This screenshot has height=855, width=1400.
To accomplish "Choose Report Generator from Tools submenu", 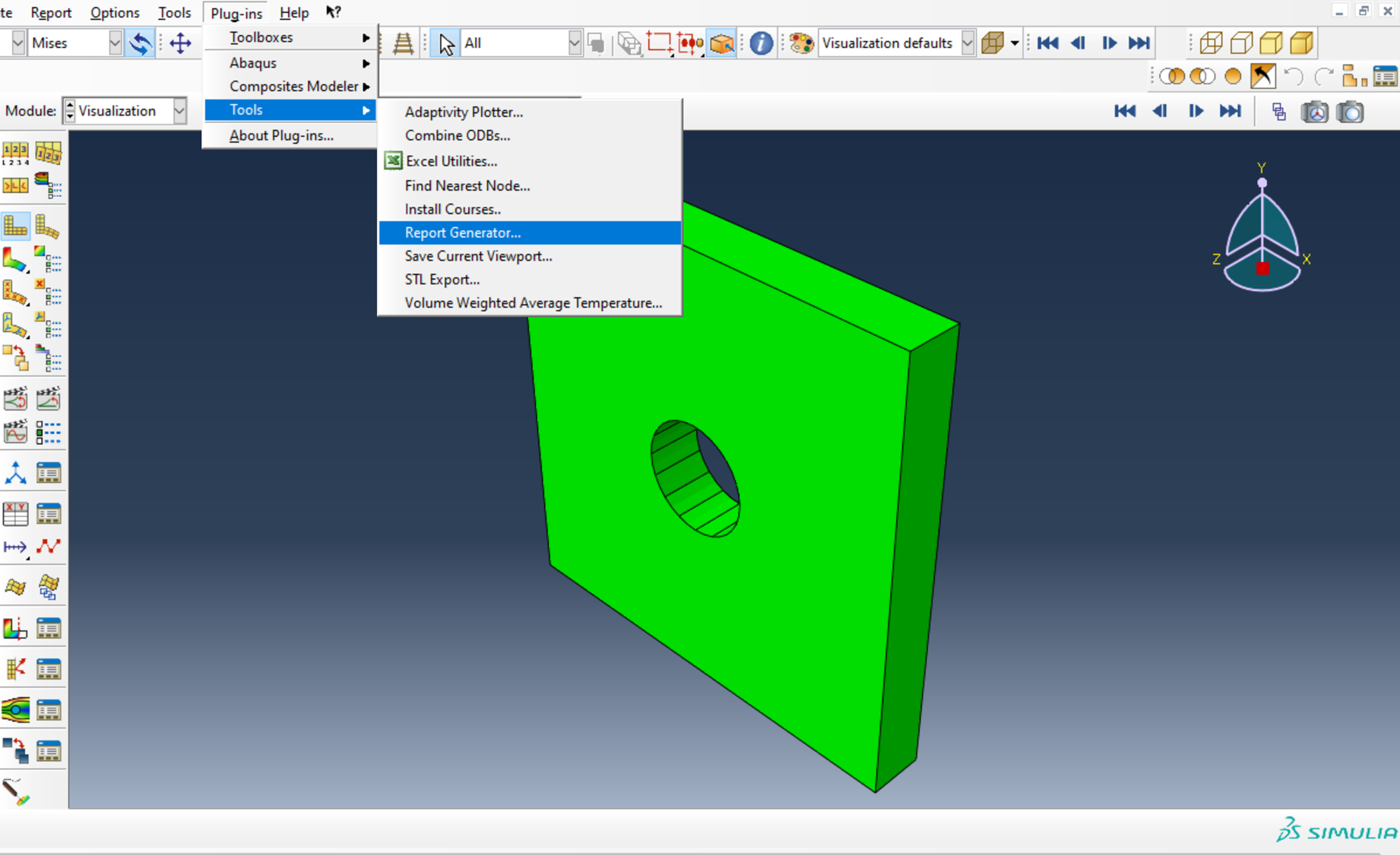I will [462, 233].
